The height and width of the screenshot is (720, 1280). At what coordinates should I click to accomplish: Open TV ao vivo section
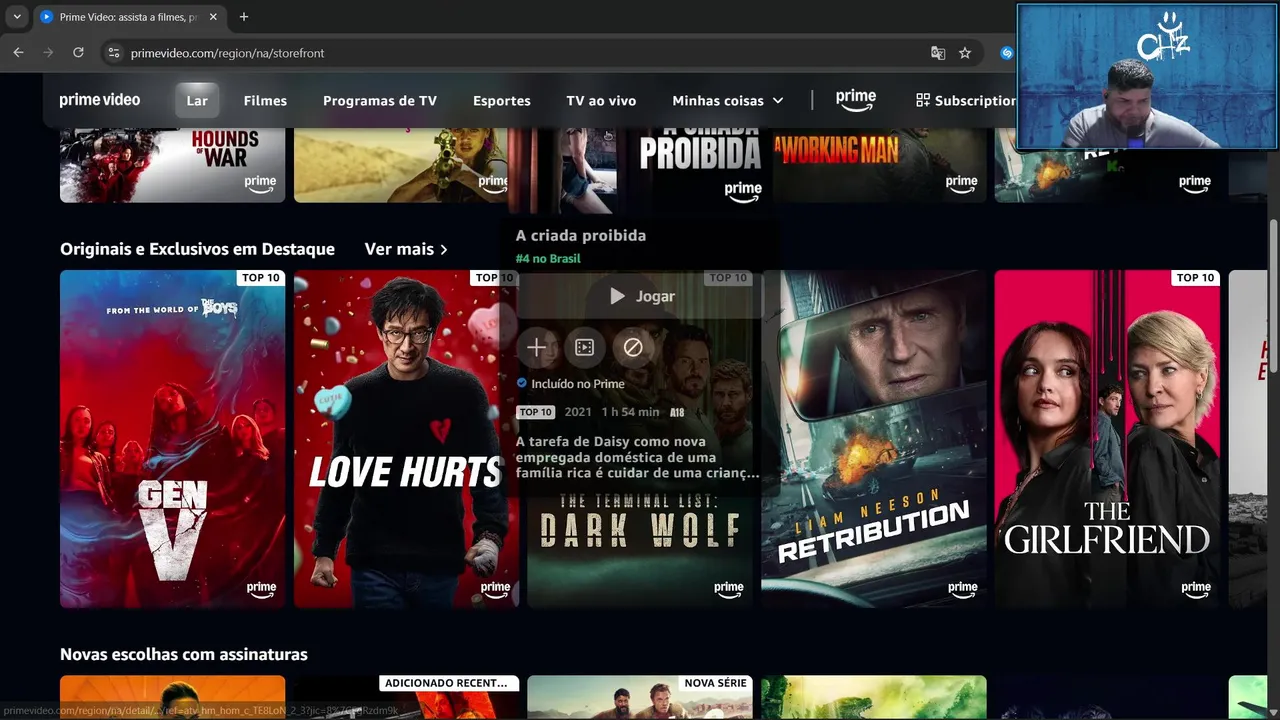click(601, 100)
